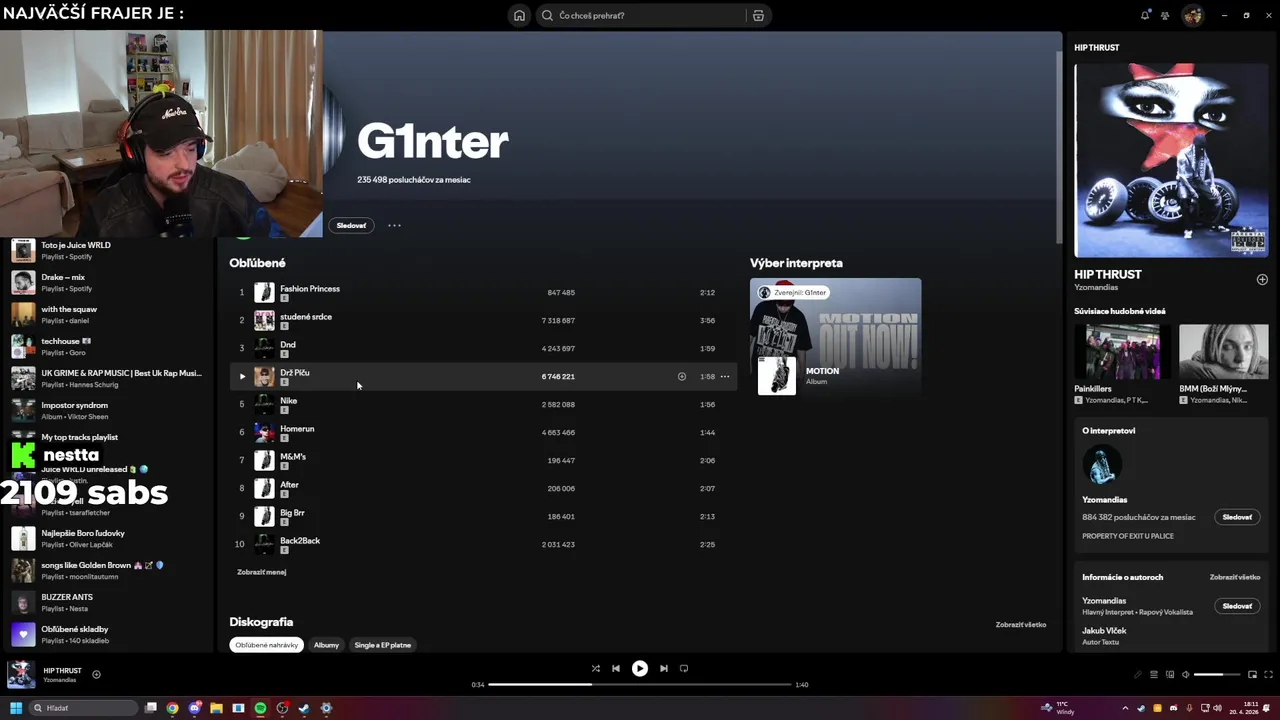Toggle repeat mode
Image resolution: width=1280 pixels, height=720 pixels.
coord(684,669)
